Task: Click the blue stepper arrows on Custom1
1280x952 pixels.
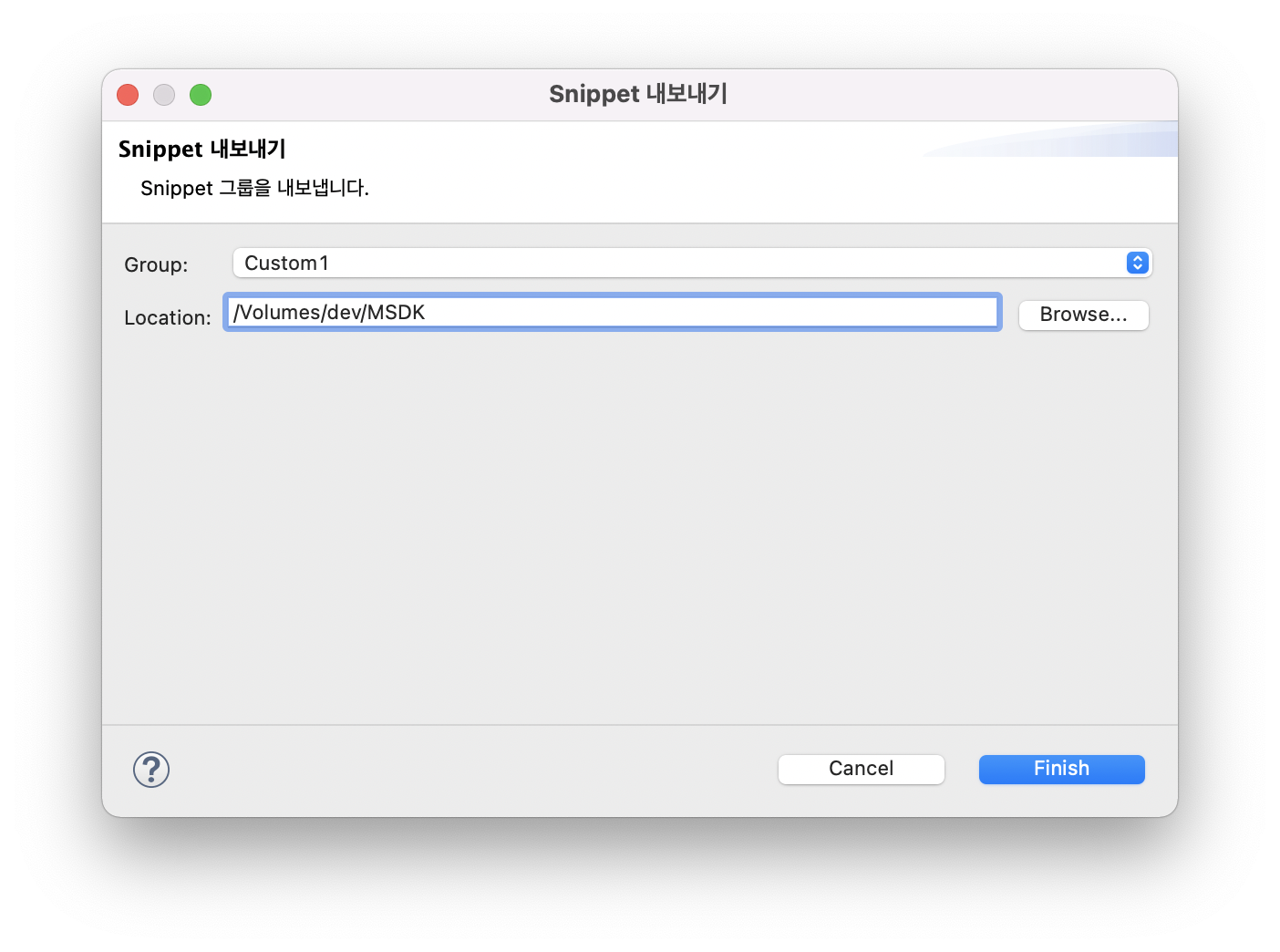Action: (1135, 263)
